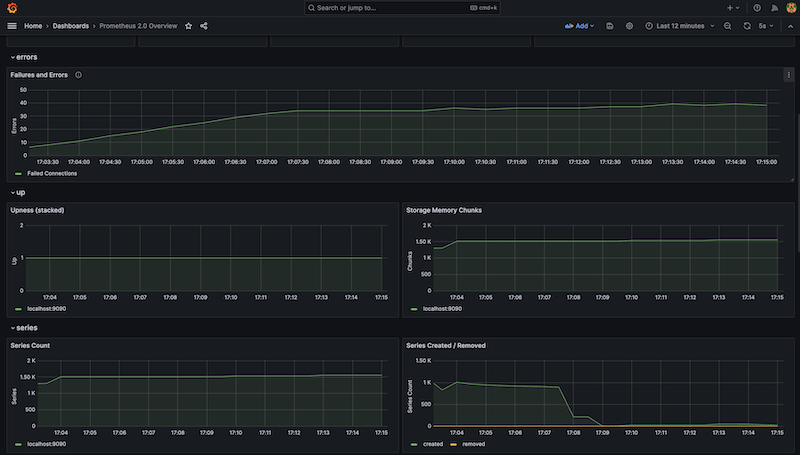Show info tooltip for Failures and Errors
Viewport: 800px width, 455px height.
point(79,75)
